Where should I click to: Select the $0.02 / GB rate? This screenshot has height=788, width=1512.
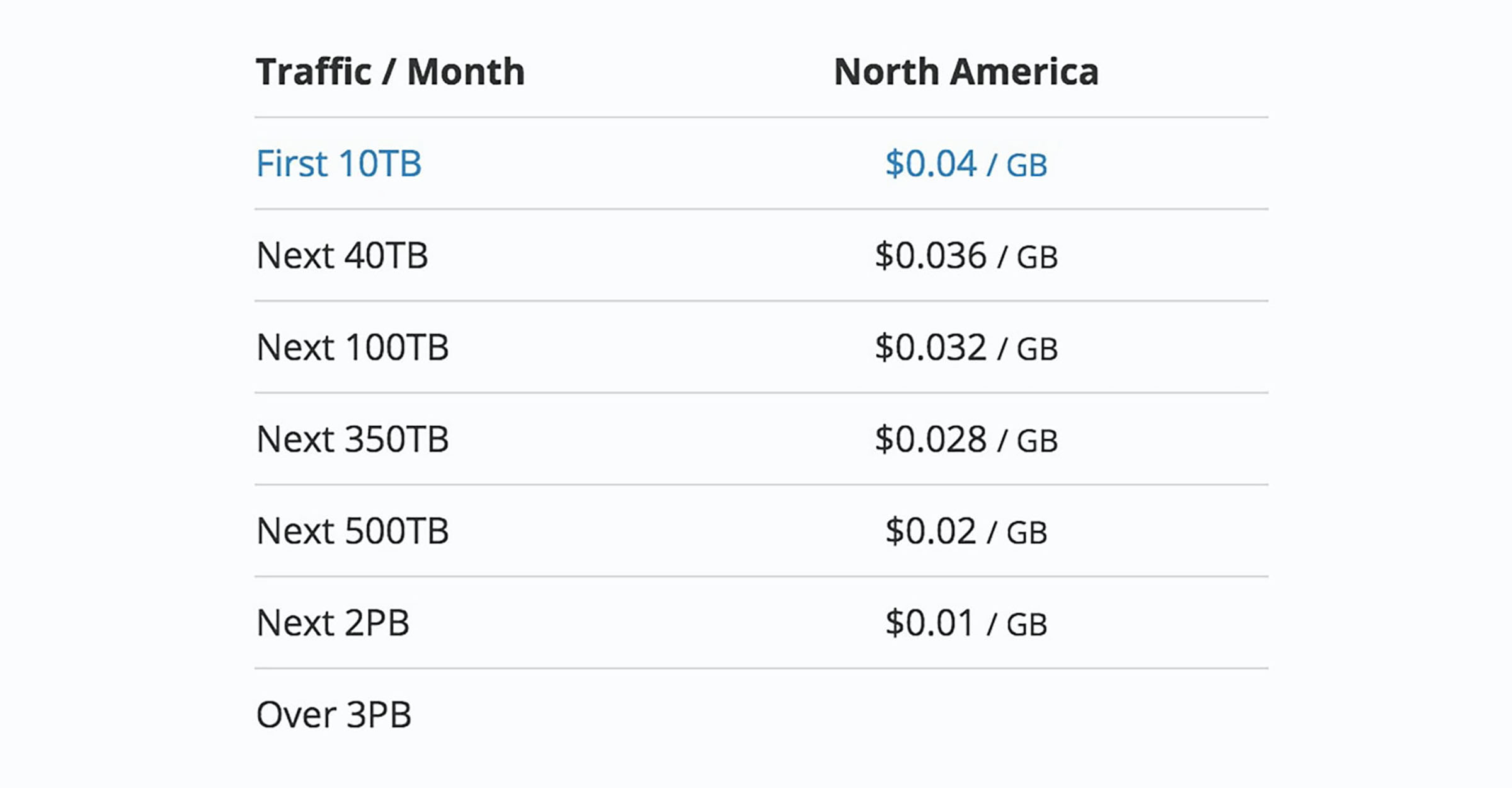point(966,531)
